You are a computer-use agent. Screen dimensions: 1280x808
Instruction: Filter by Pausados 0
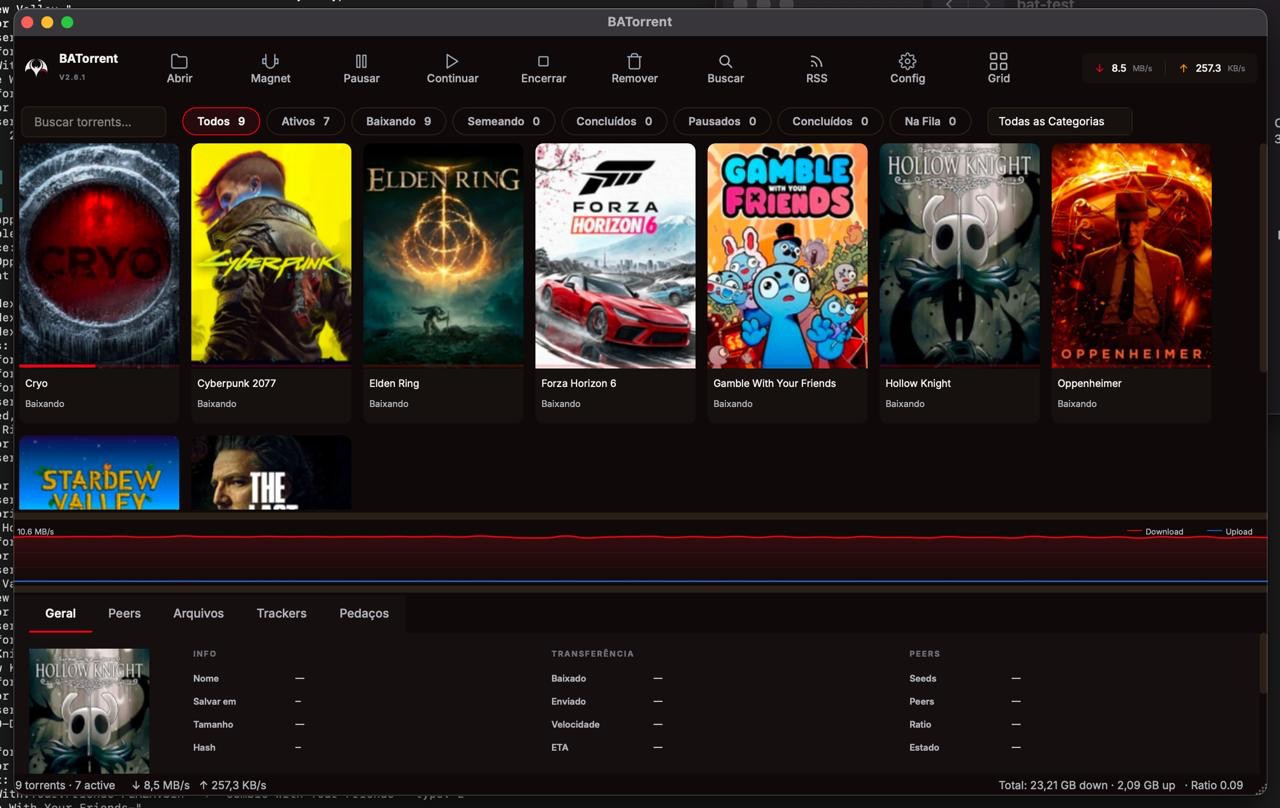tap(722, 121)
